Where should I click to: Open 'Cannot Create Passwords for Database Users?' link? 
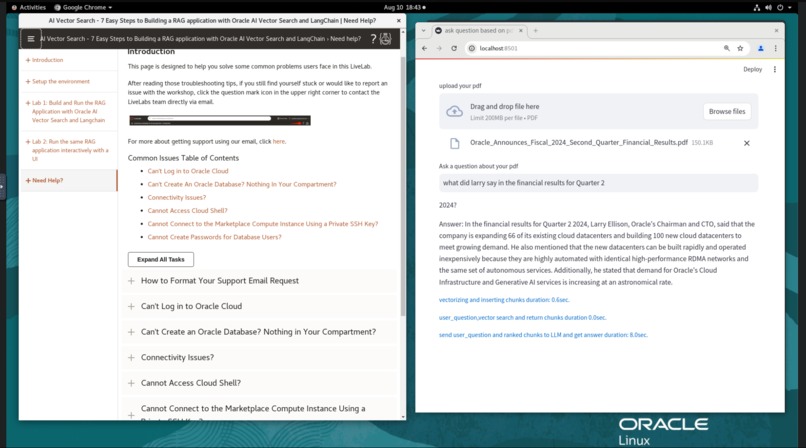(x=214, y=237)
